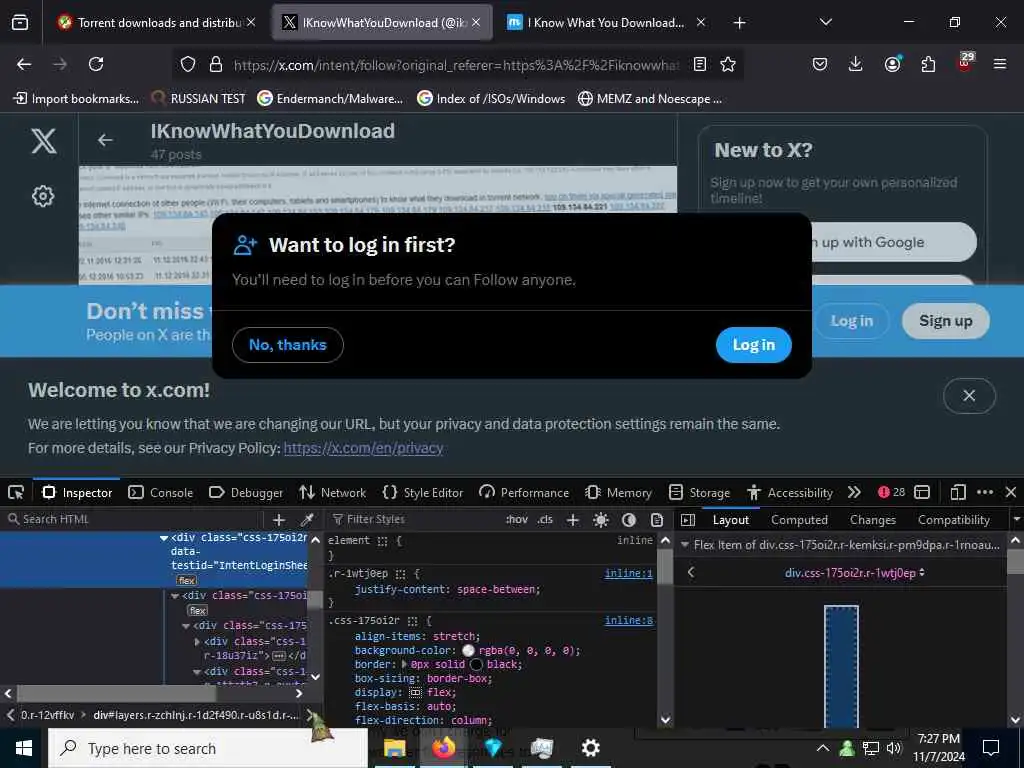Collapse the IntentLoginSheet div node
This screenshot has height=768, width=1024.
click(164, 538)
